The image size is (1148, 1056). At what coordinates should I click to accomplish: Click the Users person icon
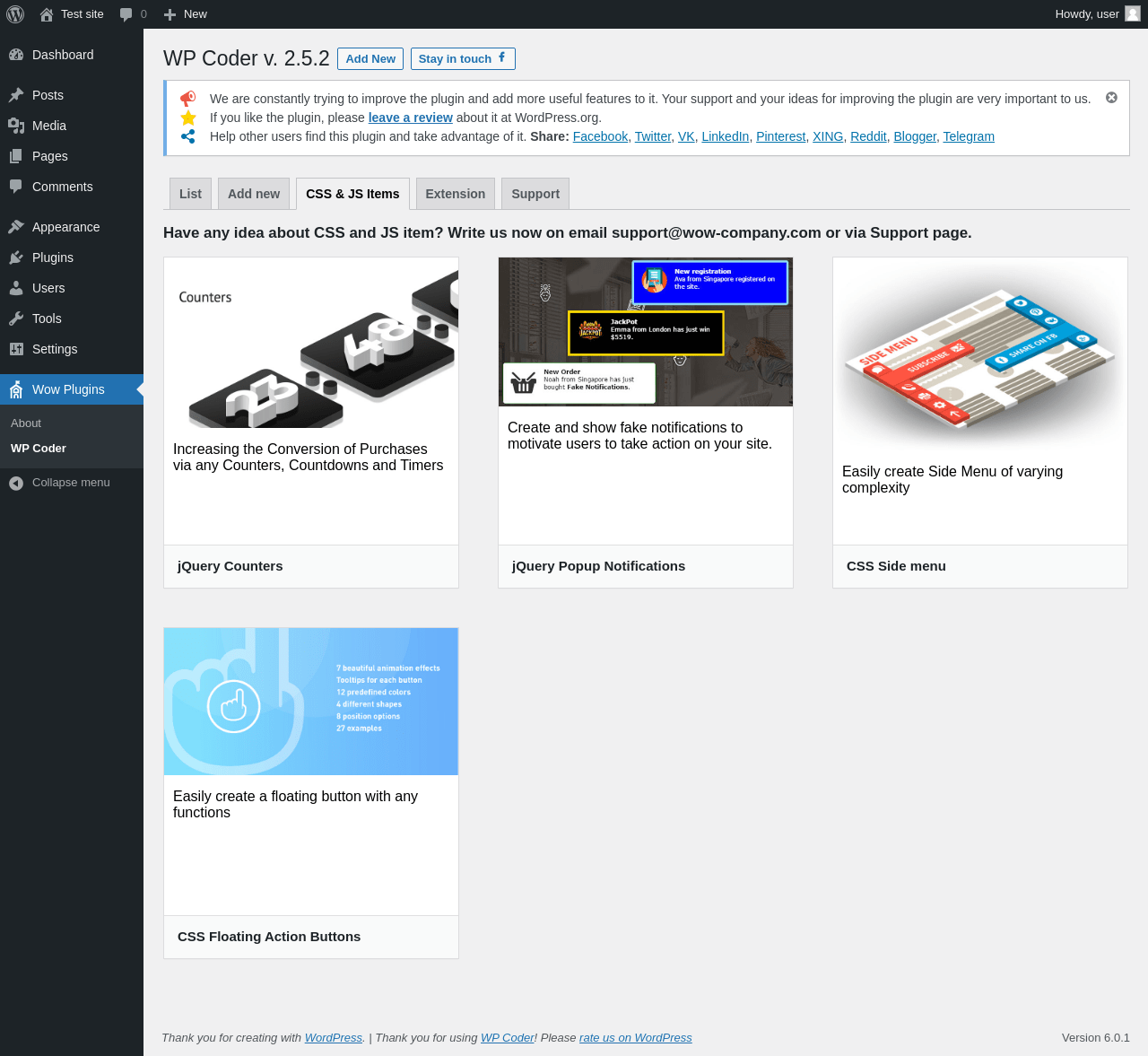[x=16, y=288]
